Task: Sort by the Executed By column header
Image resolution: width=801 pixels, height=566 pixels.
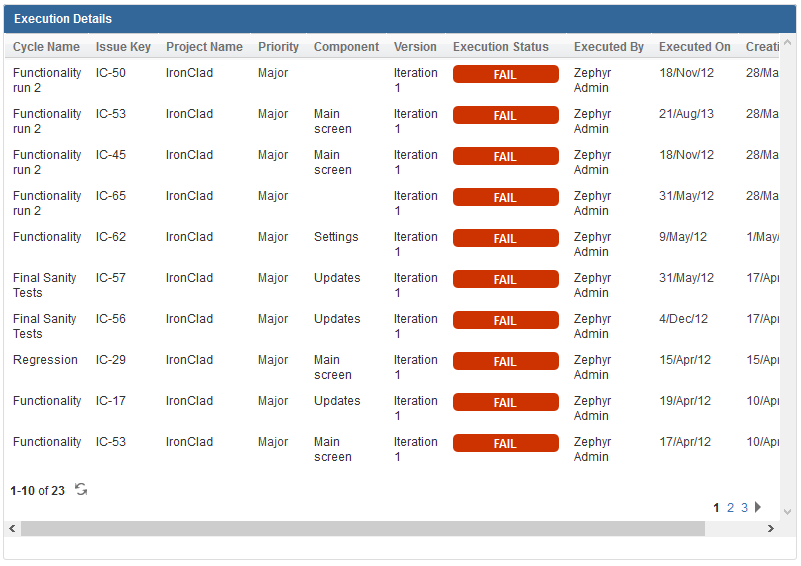Action: (608, 47)
